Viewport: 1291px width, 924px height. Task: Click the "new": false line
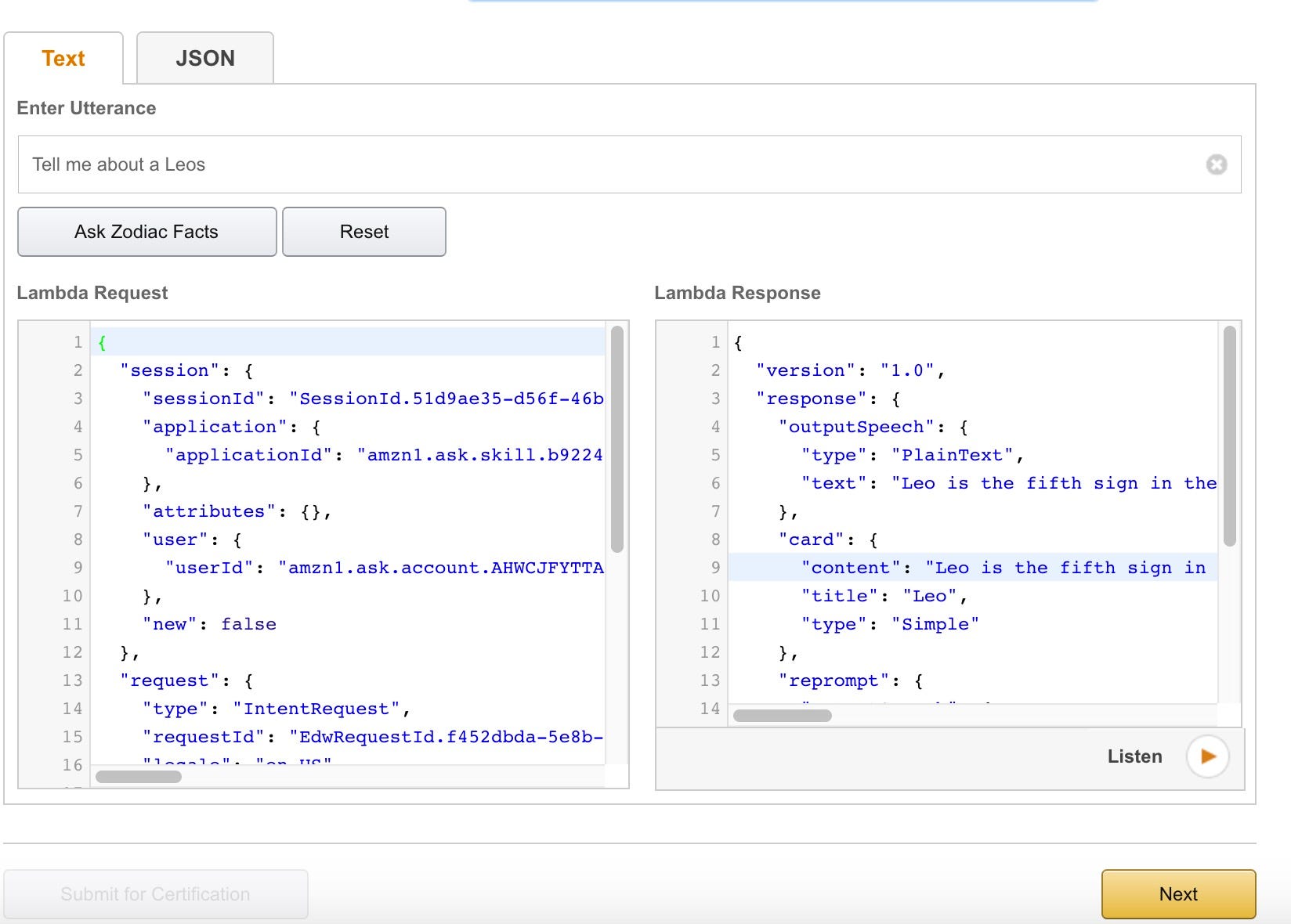pos(209,624)
